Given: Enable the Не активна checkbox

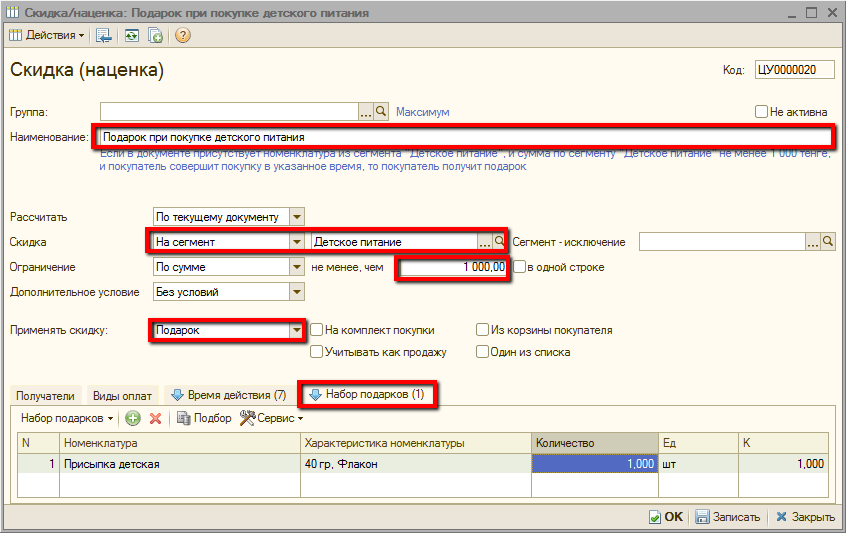Looking at the screenshot, I should pyautogui.click(x=762, y=112).
